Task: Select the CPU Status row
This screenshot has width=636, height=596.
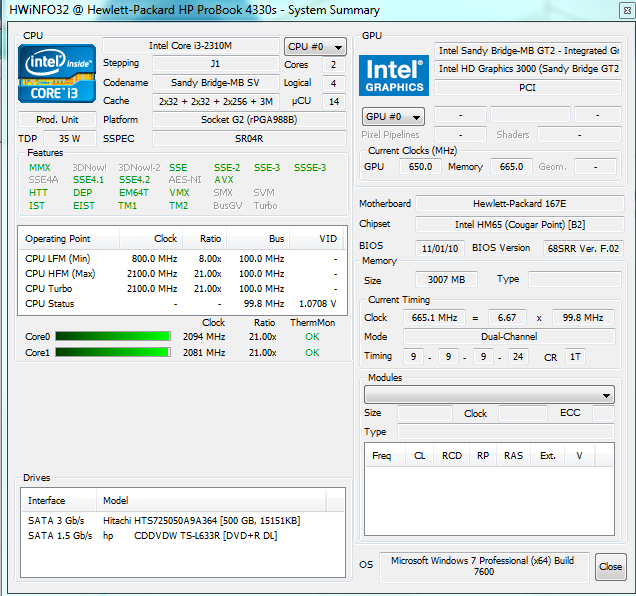Action: tap(183, 304)
